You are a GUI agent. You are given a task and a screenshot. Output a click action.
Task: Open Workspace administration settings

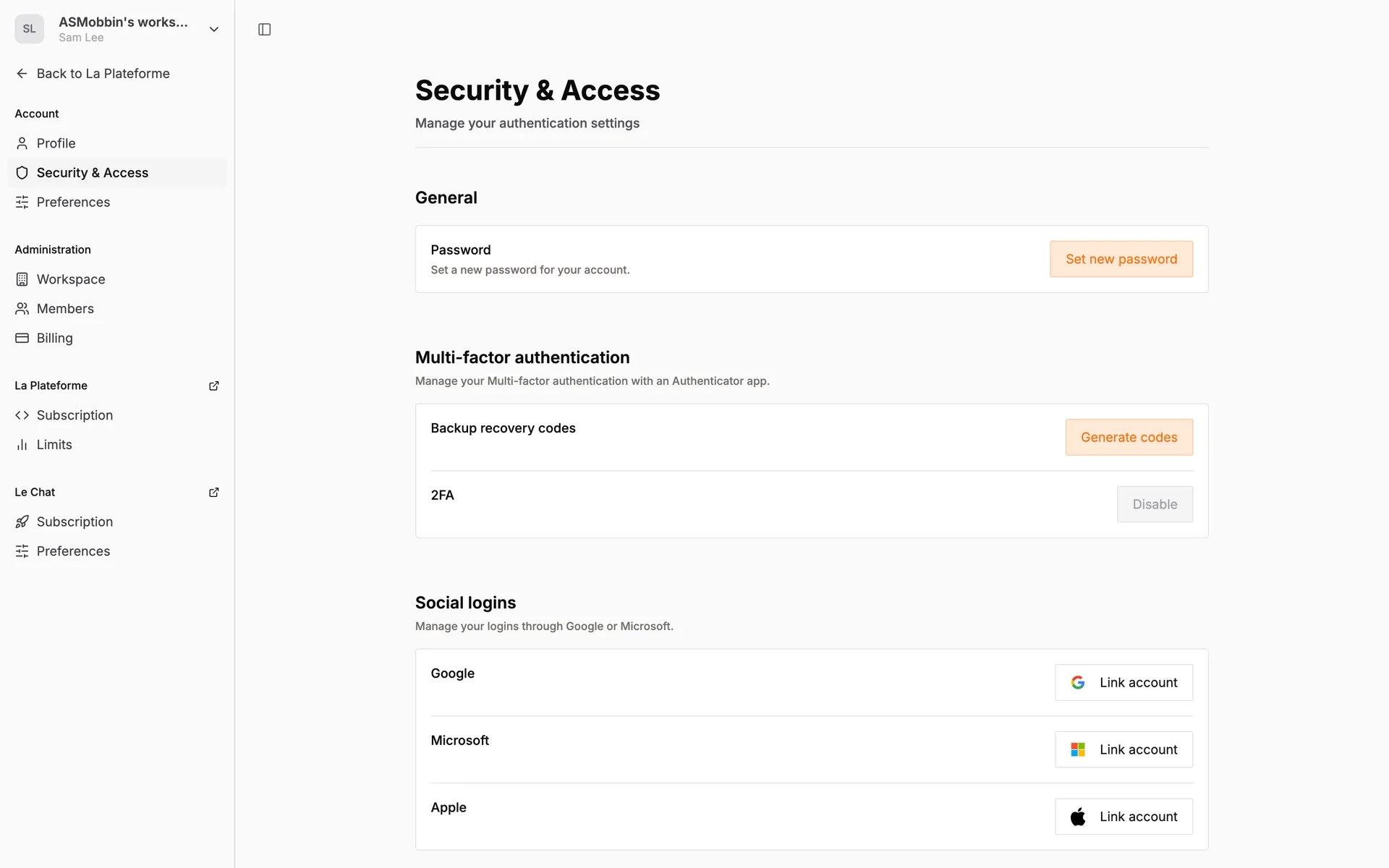pos(70,279)
